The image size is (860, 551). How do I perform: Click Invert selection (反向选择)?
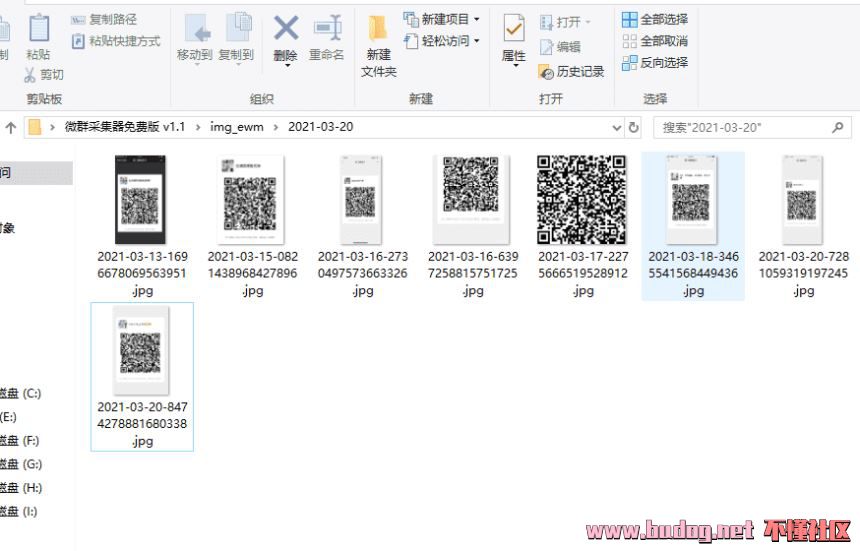tap(655, 63)
